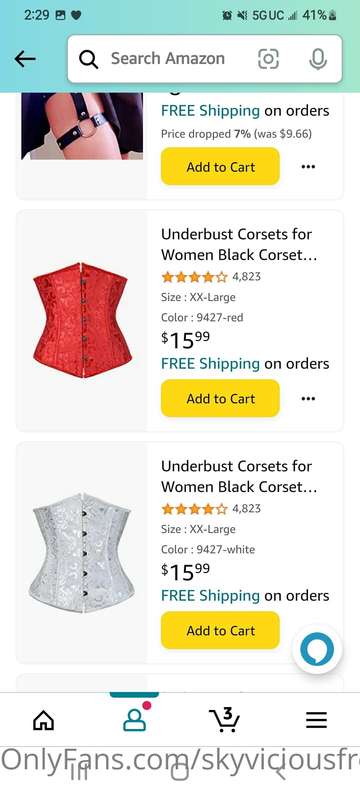This screenshot has height=800, width=360.
Task: Open the leg harness product thumbnail
Action: click(x=82, y=126)
